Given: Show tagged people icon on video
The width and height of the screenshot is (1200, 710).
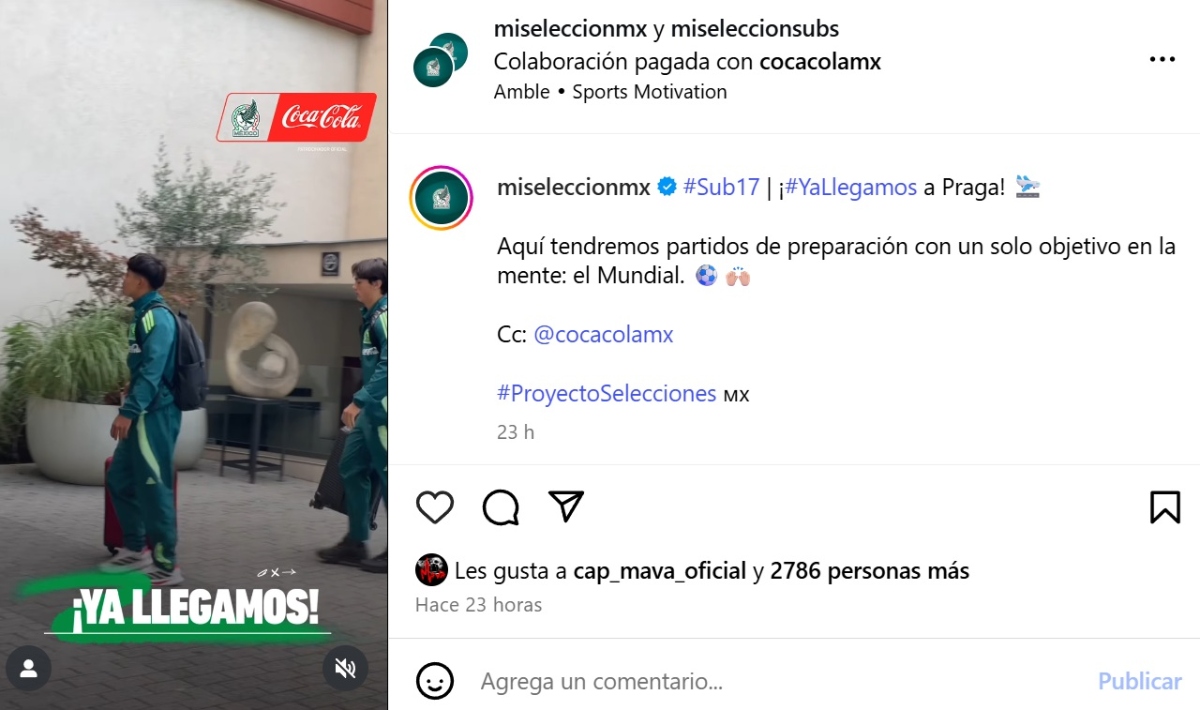Looking at the screenshot, I should pos(28,669).
